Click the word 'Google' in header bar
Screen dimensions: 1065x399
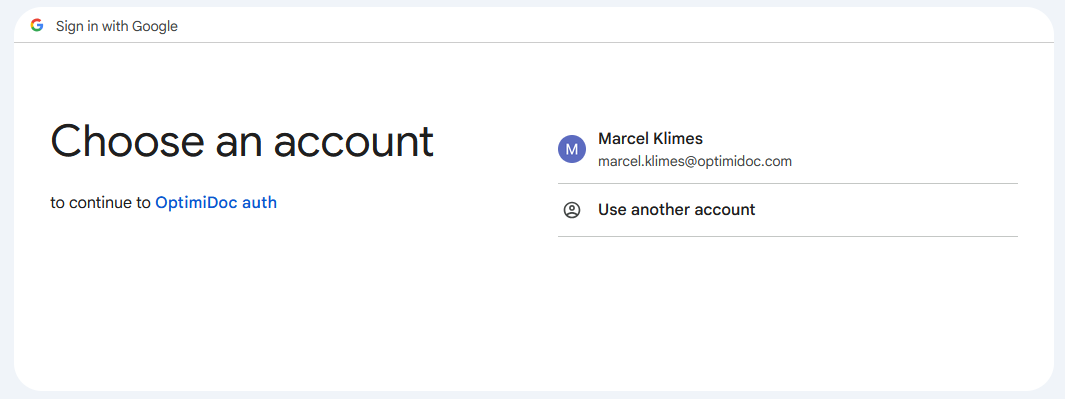155,27
